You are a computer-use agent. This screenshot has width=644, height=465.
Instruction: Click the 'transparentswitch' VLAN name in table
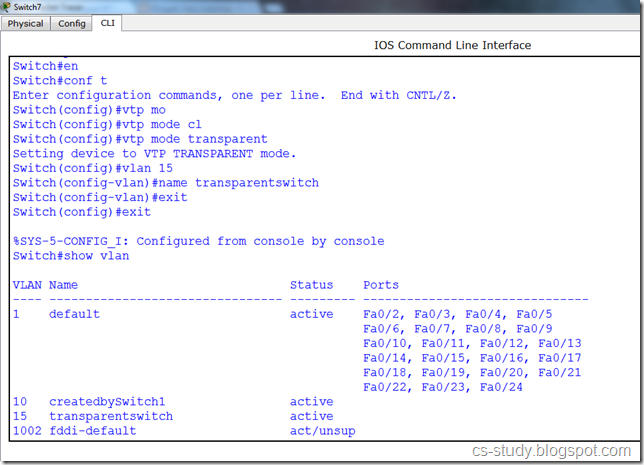coord(111,416)
